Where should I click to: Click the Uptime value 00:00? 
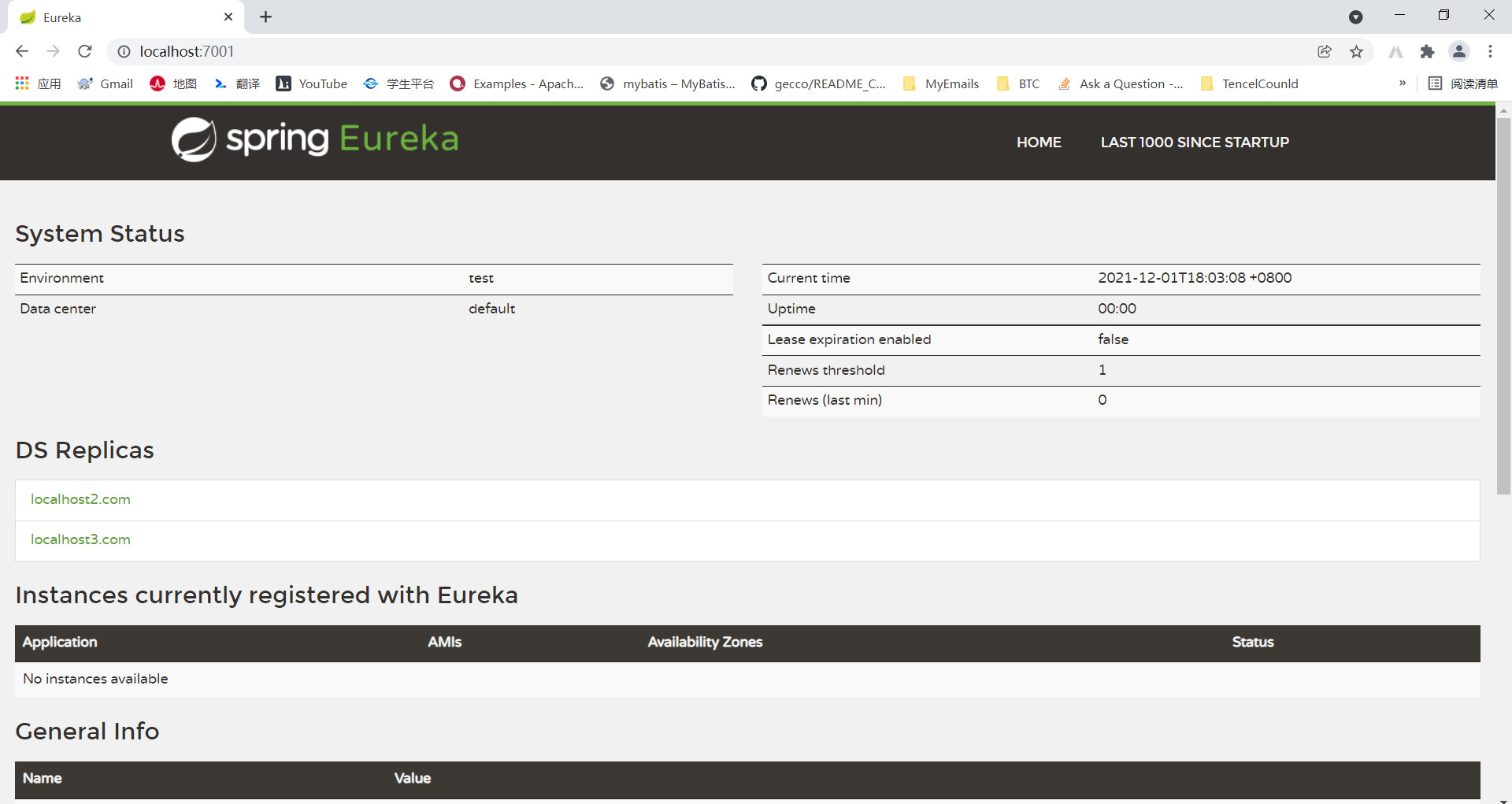(x=1117, y=309)
